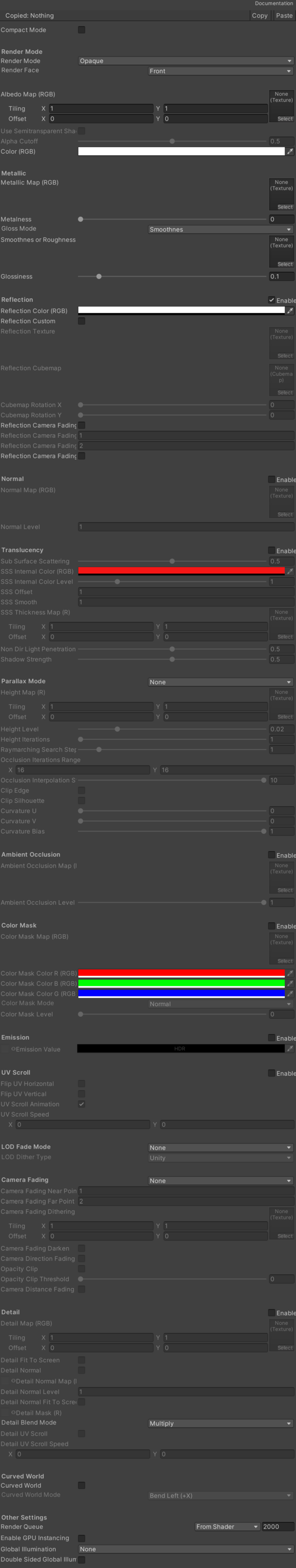Tick Enable GPU Instancing checkbox
The width and height of the screenshot is (296, 1568).
point(82,1538)
